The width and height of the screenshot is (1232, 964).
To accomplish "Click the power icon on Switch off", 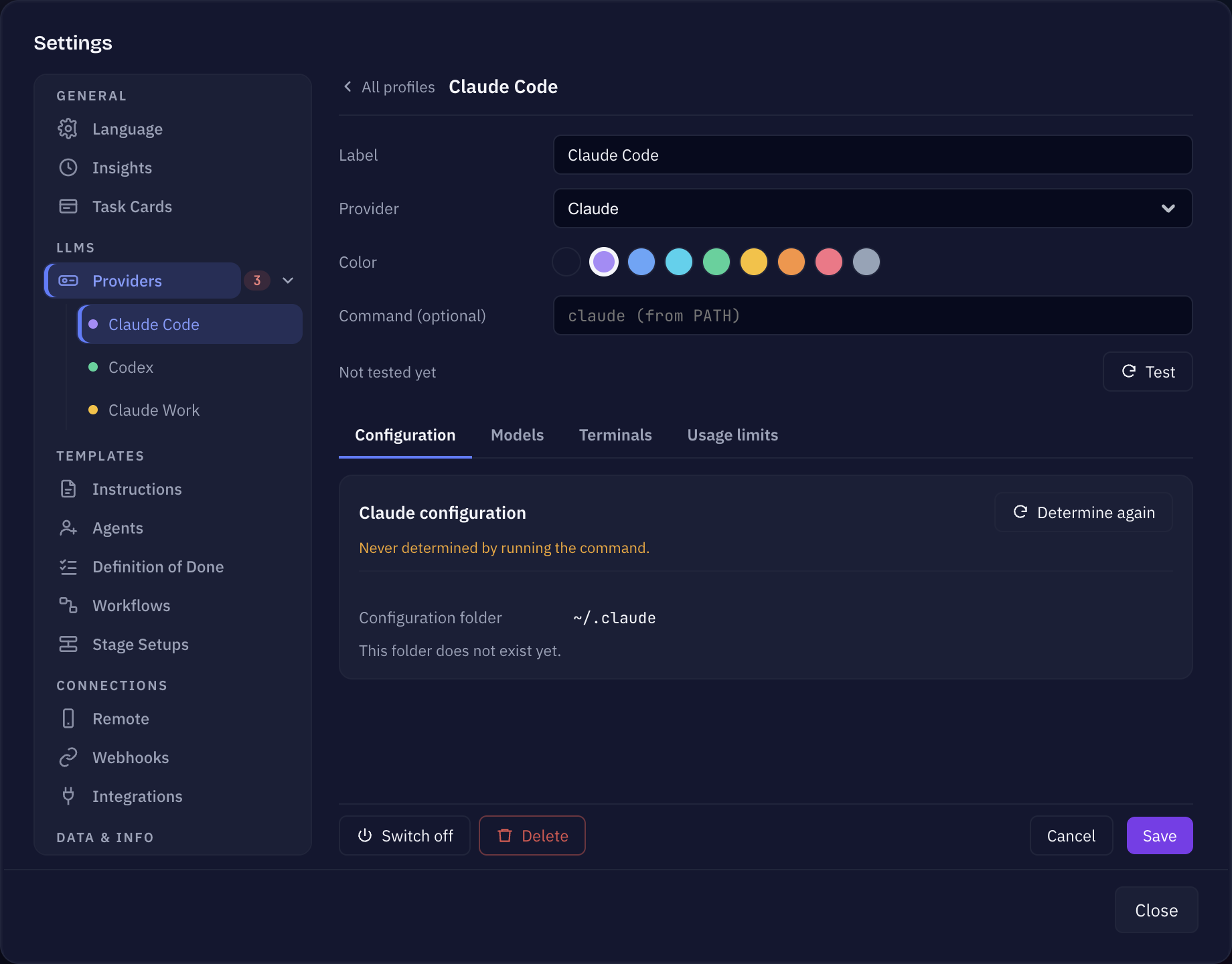I will click(365, 835).
